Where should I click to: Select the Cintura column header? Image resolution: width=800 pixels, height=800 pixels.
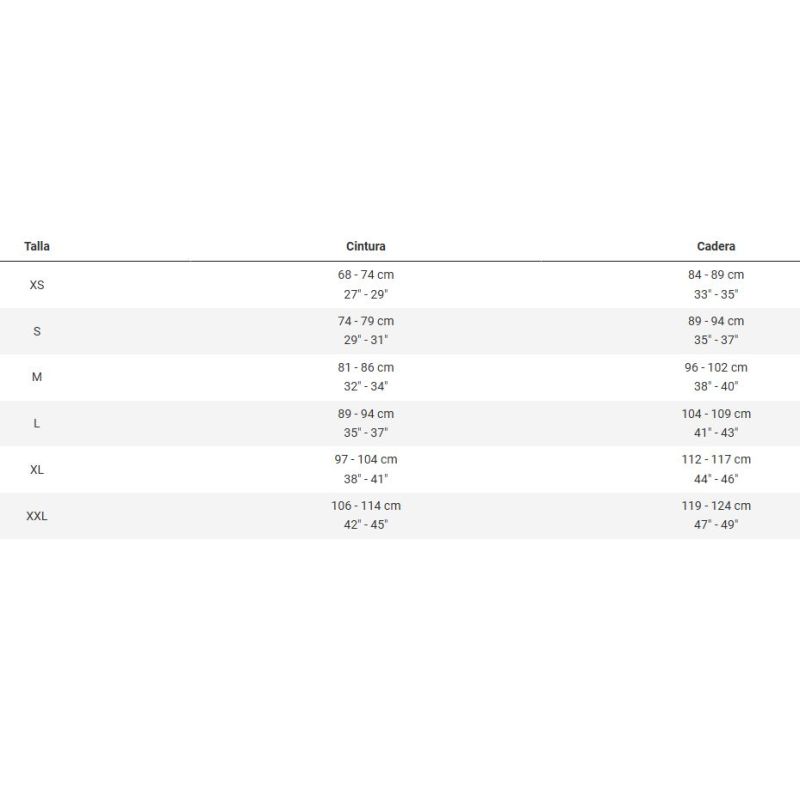pos(366,246)
